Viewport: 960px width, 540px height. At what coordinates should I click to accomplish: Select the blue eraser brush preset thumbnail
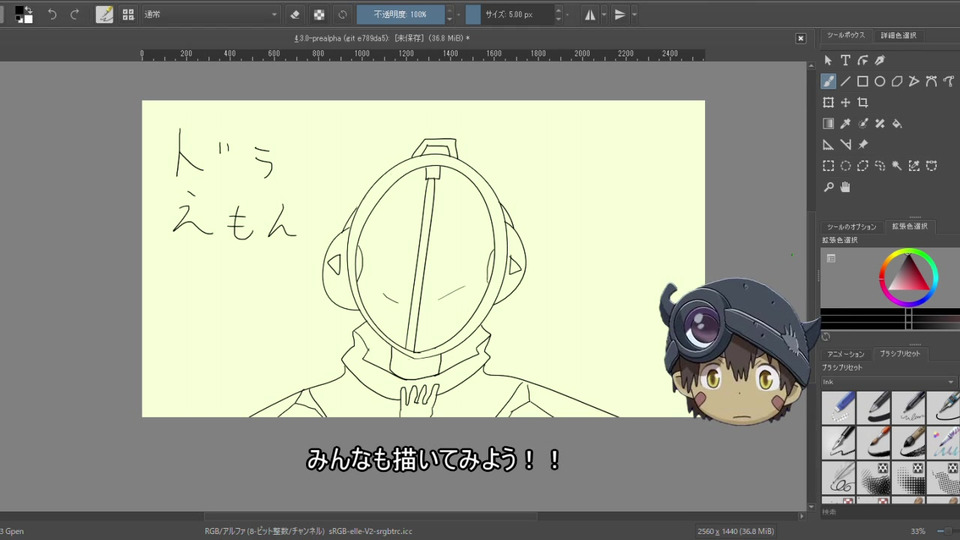pos(838,408)
